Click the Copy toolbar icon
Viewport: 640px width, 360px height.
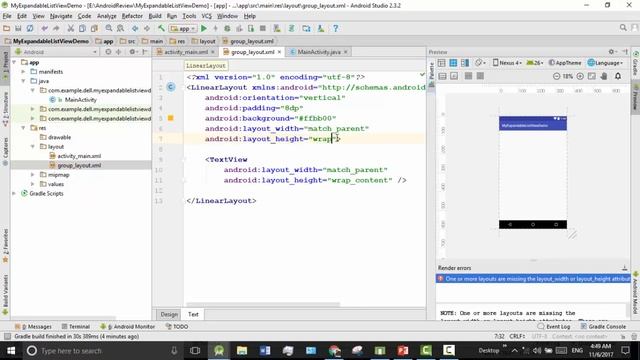(82, 29)
